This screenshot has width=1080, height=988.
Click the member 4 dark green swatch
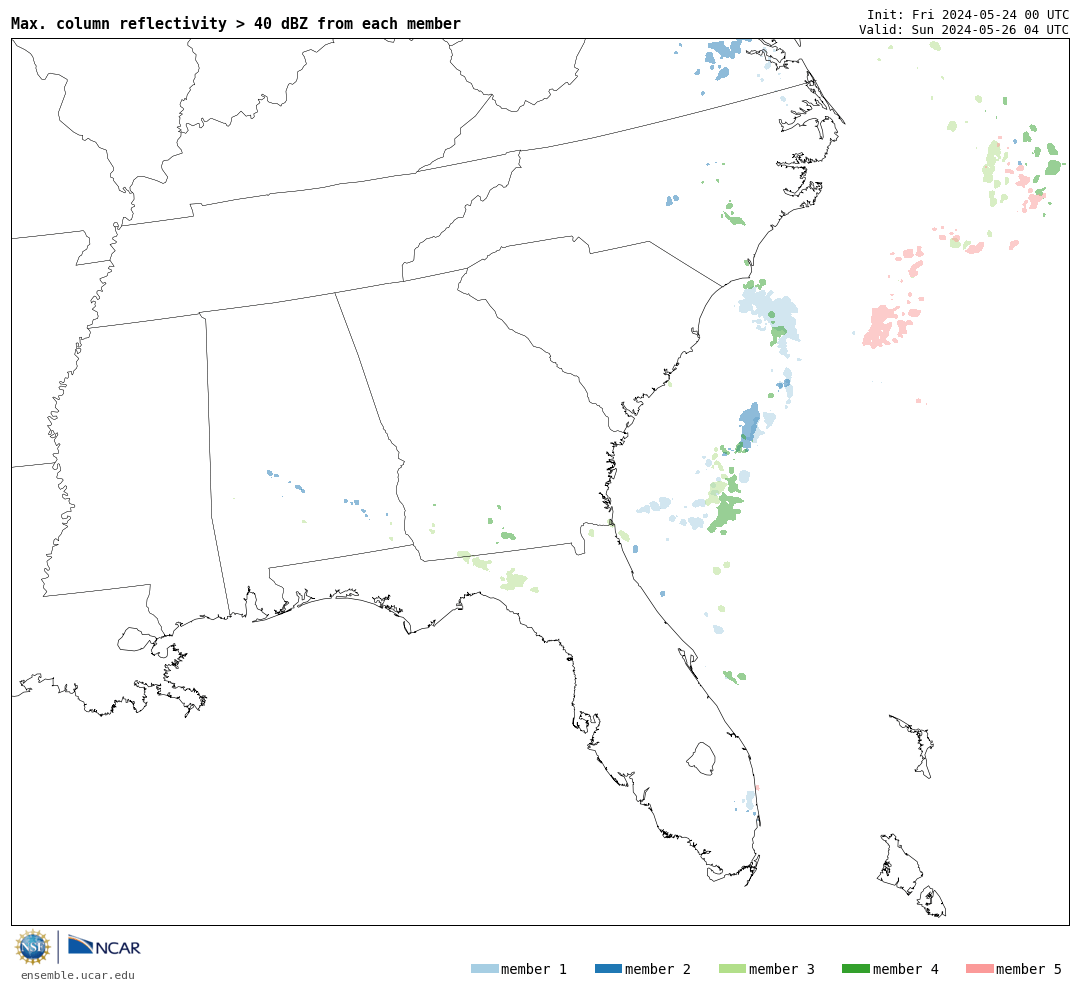pyautogui.click(x=855, y=969)
